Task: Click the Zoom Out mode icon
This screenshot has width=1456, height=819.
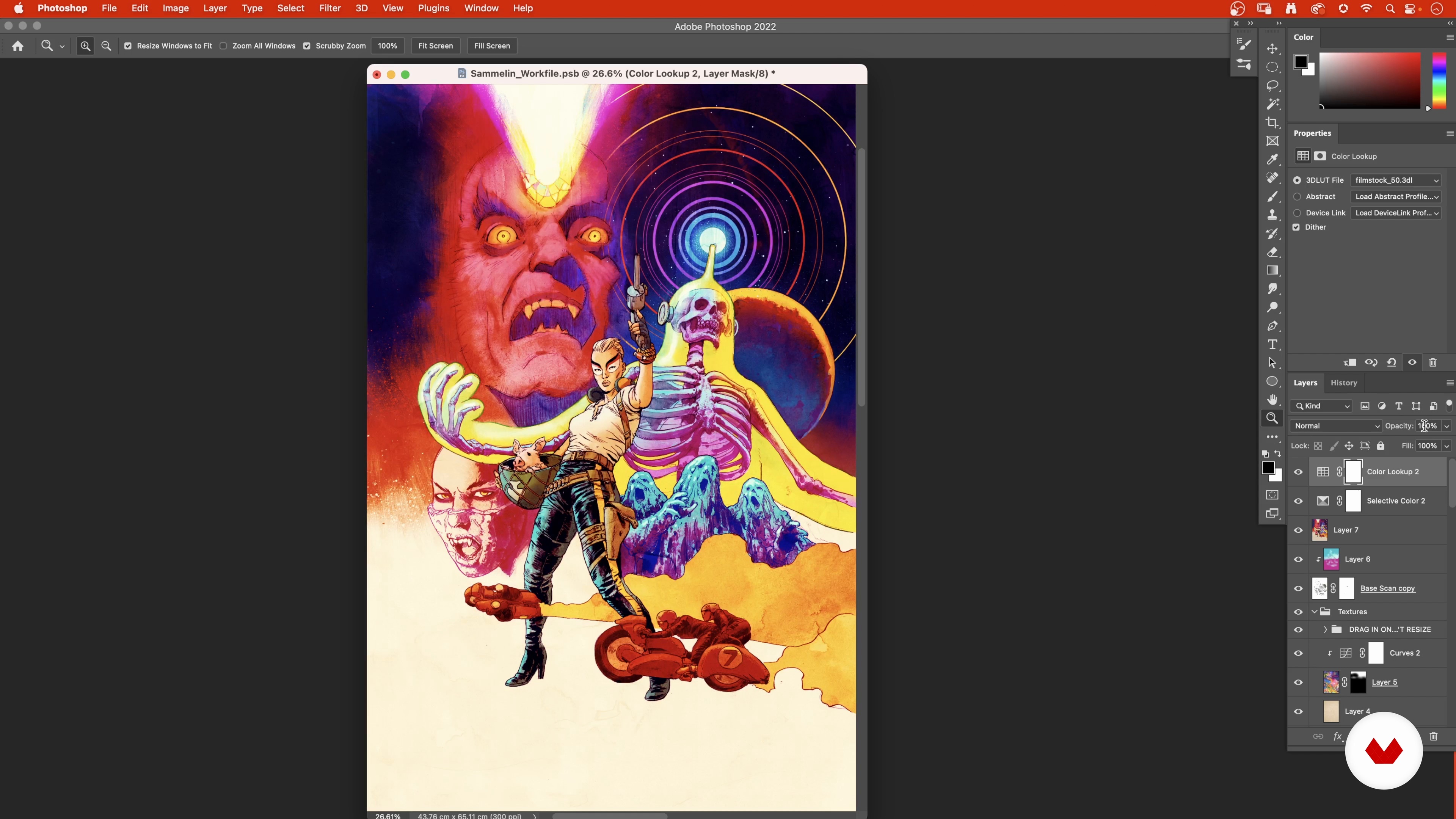Action: click(106, 46)
